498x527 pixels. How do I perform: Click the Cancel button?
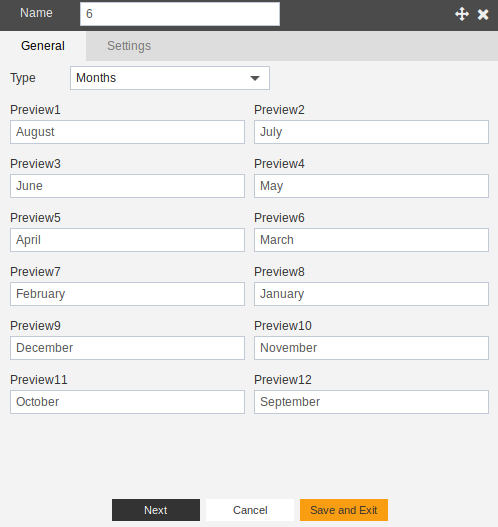(x=250, y=510)
